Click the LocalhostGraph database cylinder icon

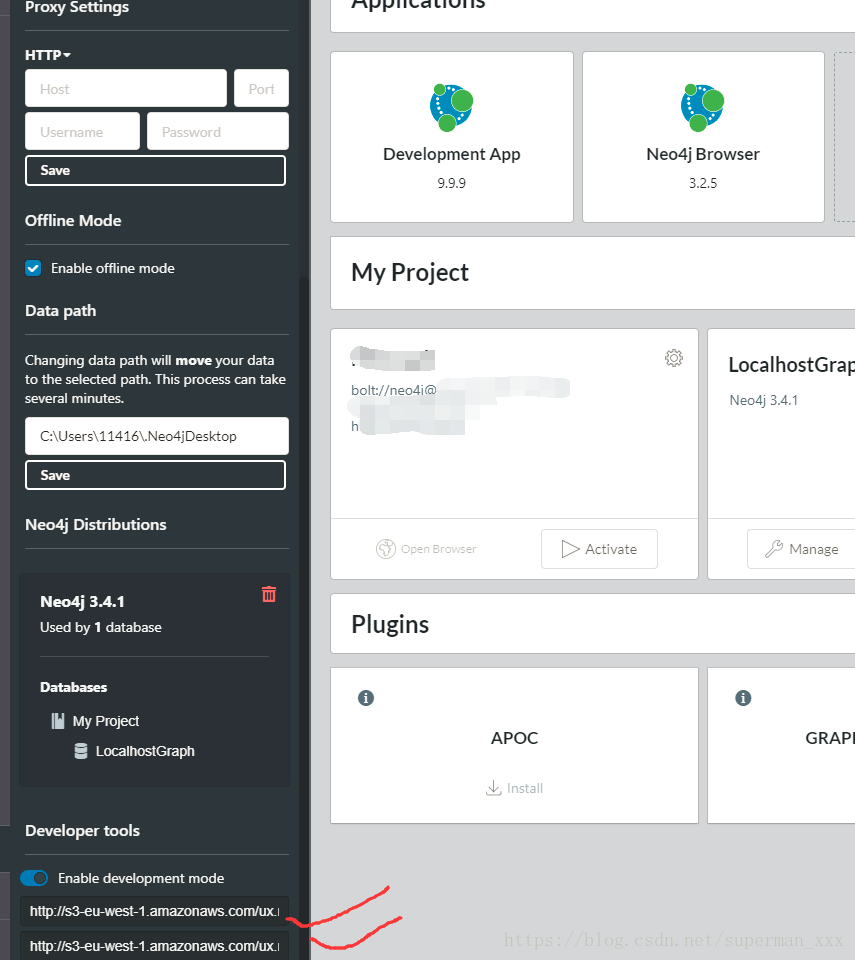[81, 751]
